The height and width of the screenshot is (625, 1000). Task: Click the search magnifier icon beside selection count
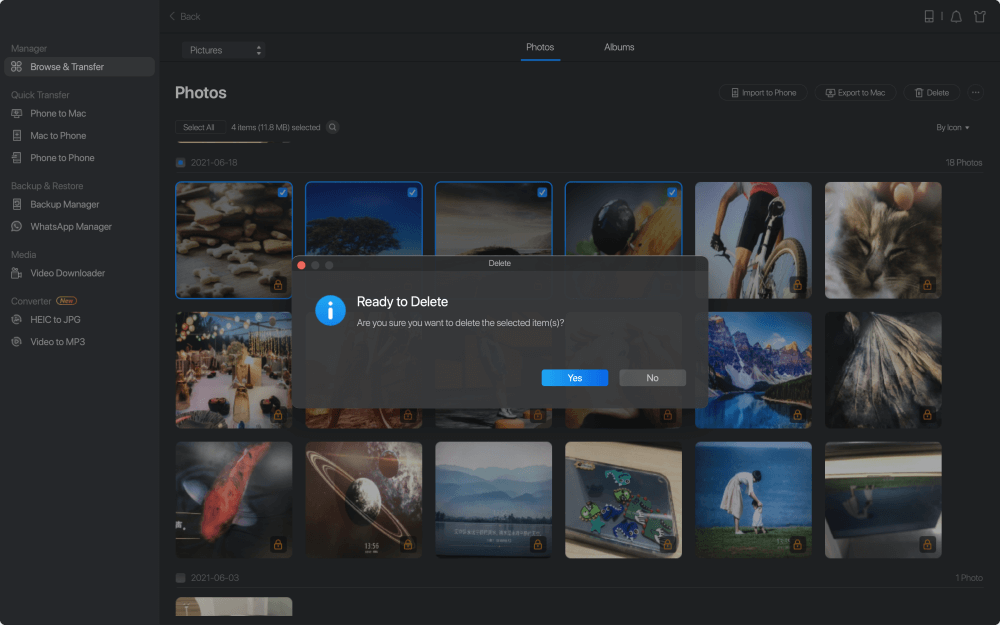pyautogui.click(x=332, y=127)
